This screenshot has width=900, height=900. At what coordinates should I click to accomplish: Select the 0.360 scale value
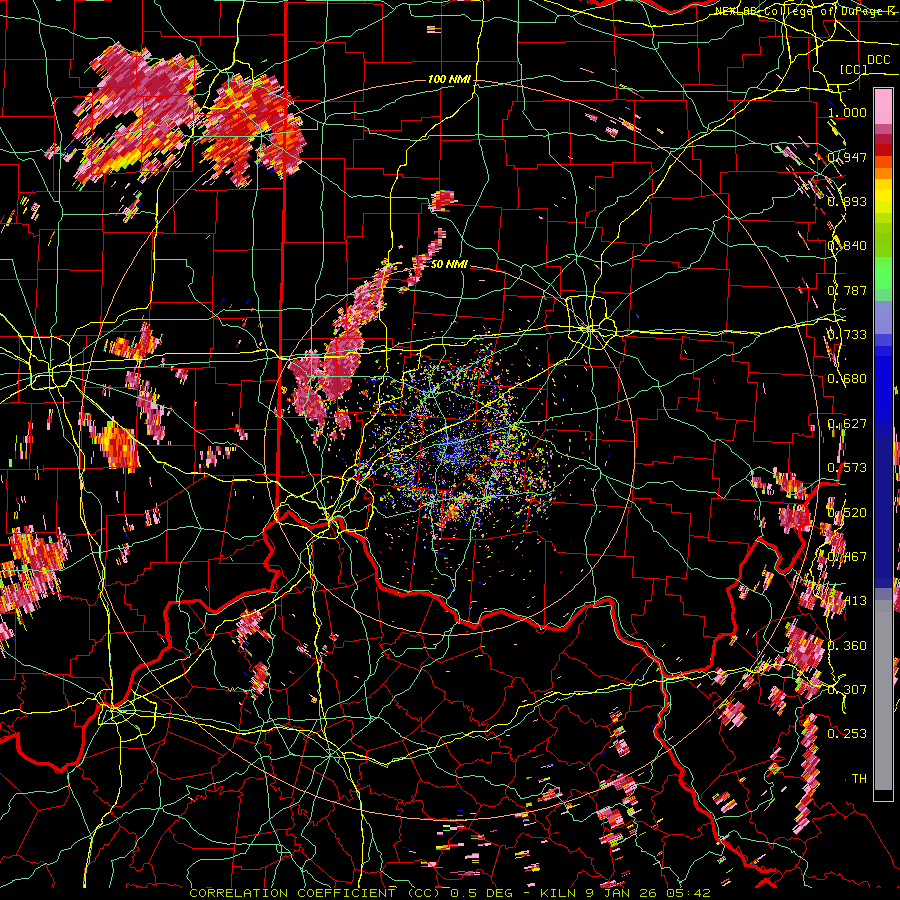pyautogui.click(x=847, y=646)
